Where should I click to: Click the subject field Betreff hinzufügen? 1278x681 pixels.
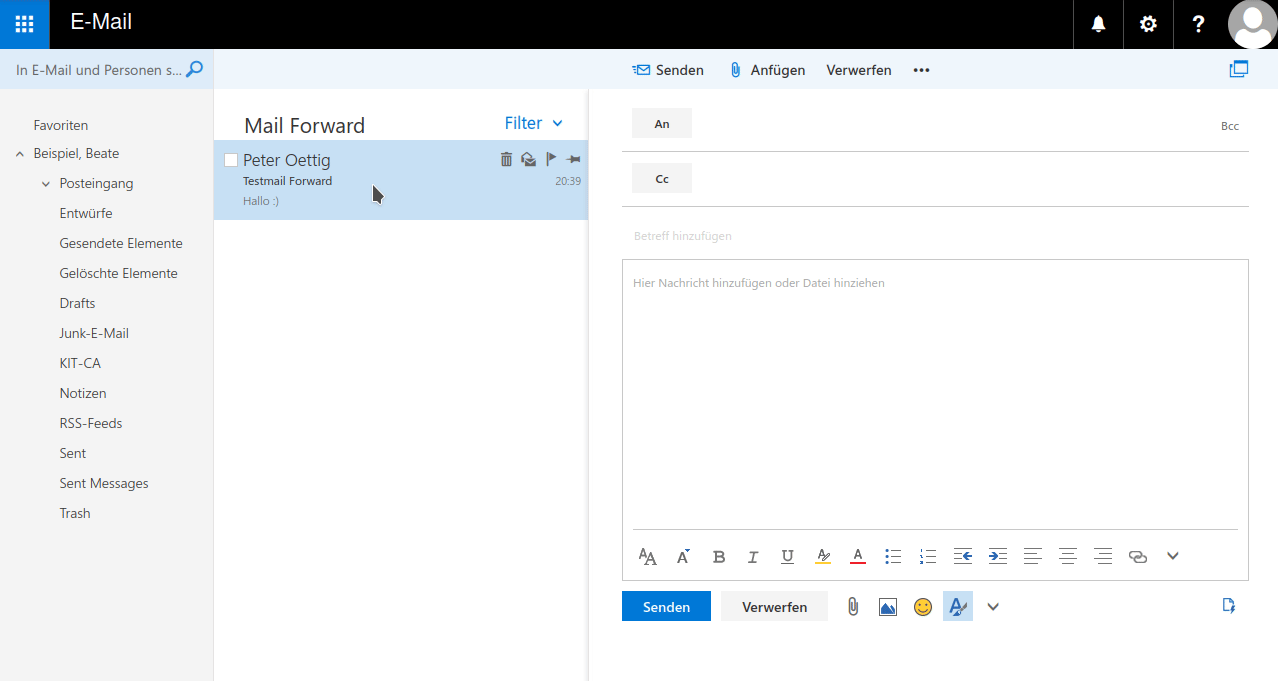[x=935, y=236]
